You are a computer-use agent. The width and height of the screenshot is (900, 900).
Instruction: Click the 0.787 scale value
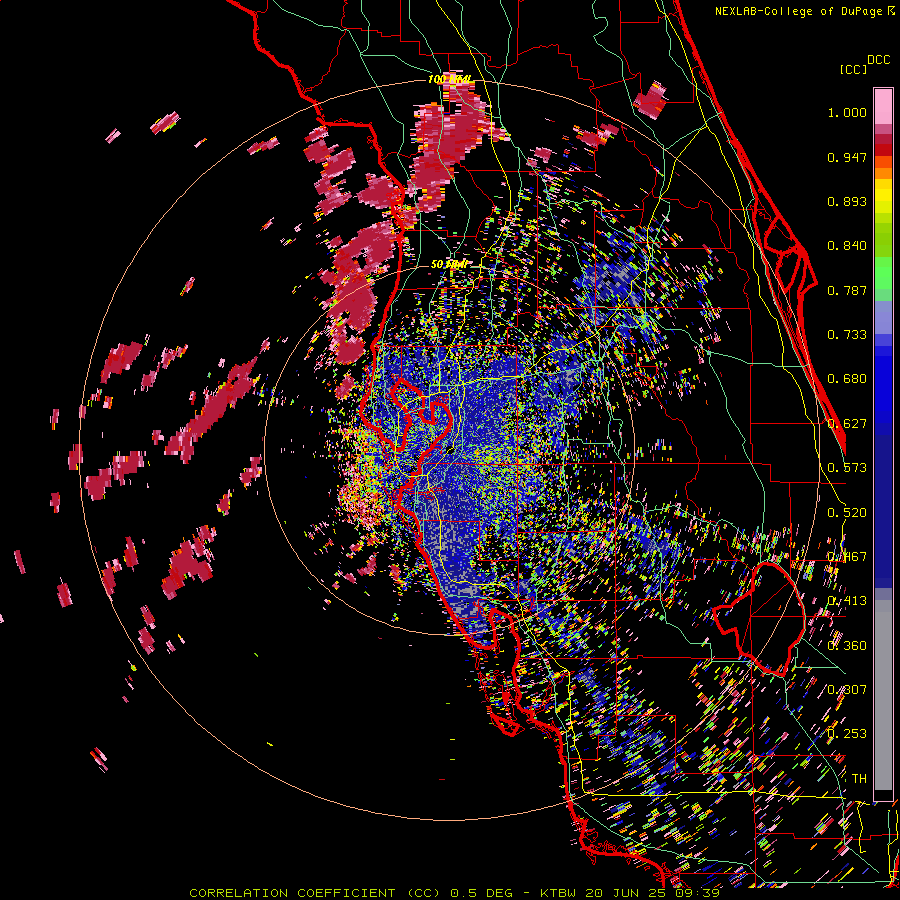point(847,290)
